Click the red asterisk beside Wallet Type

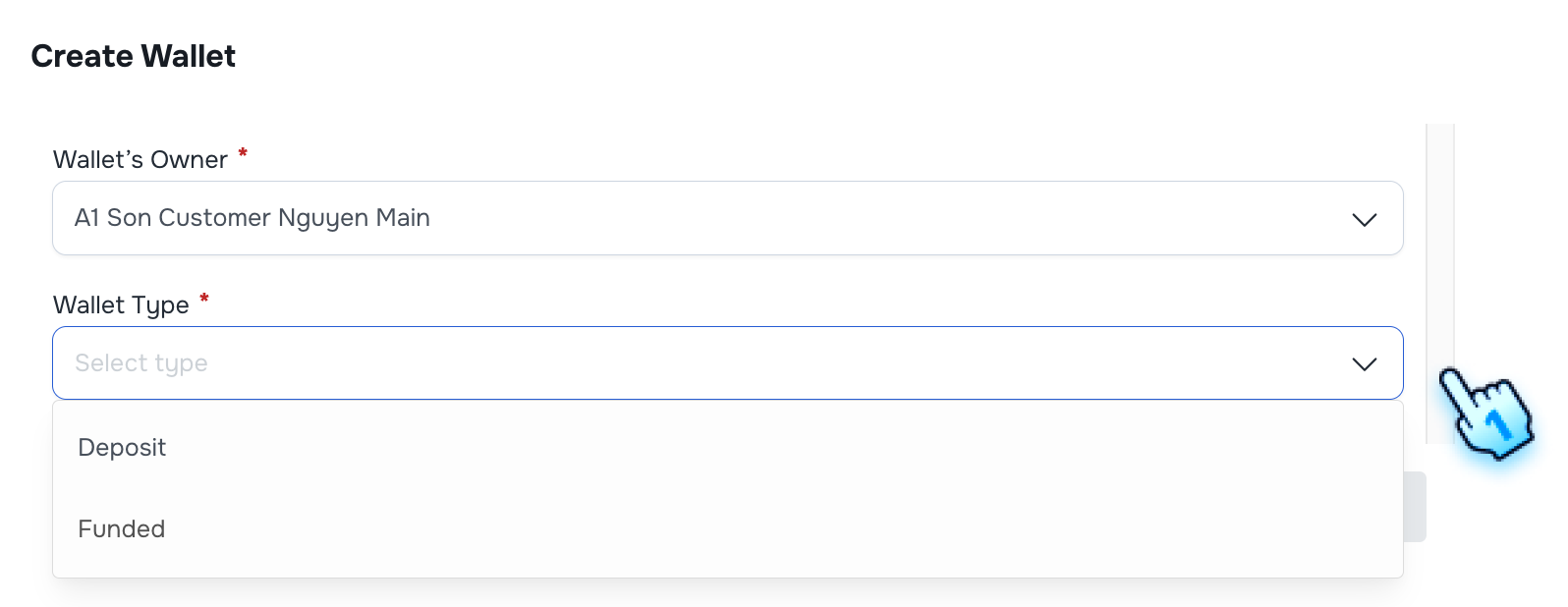[x=204, y=300]
